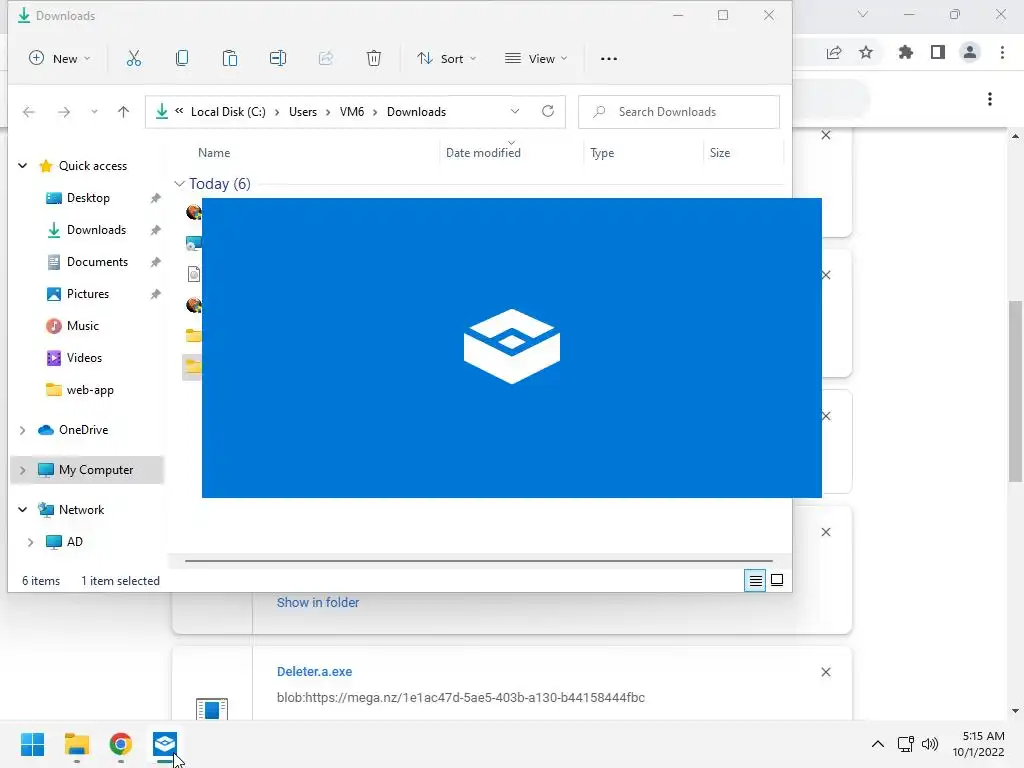
Task: Show hidden tray icons chevron
Action: coord(878,744)
